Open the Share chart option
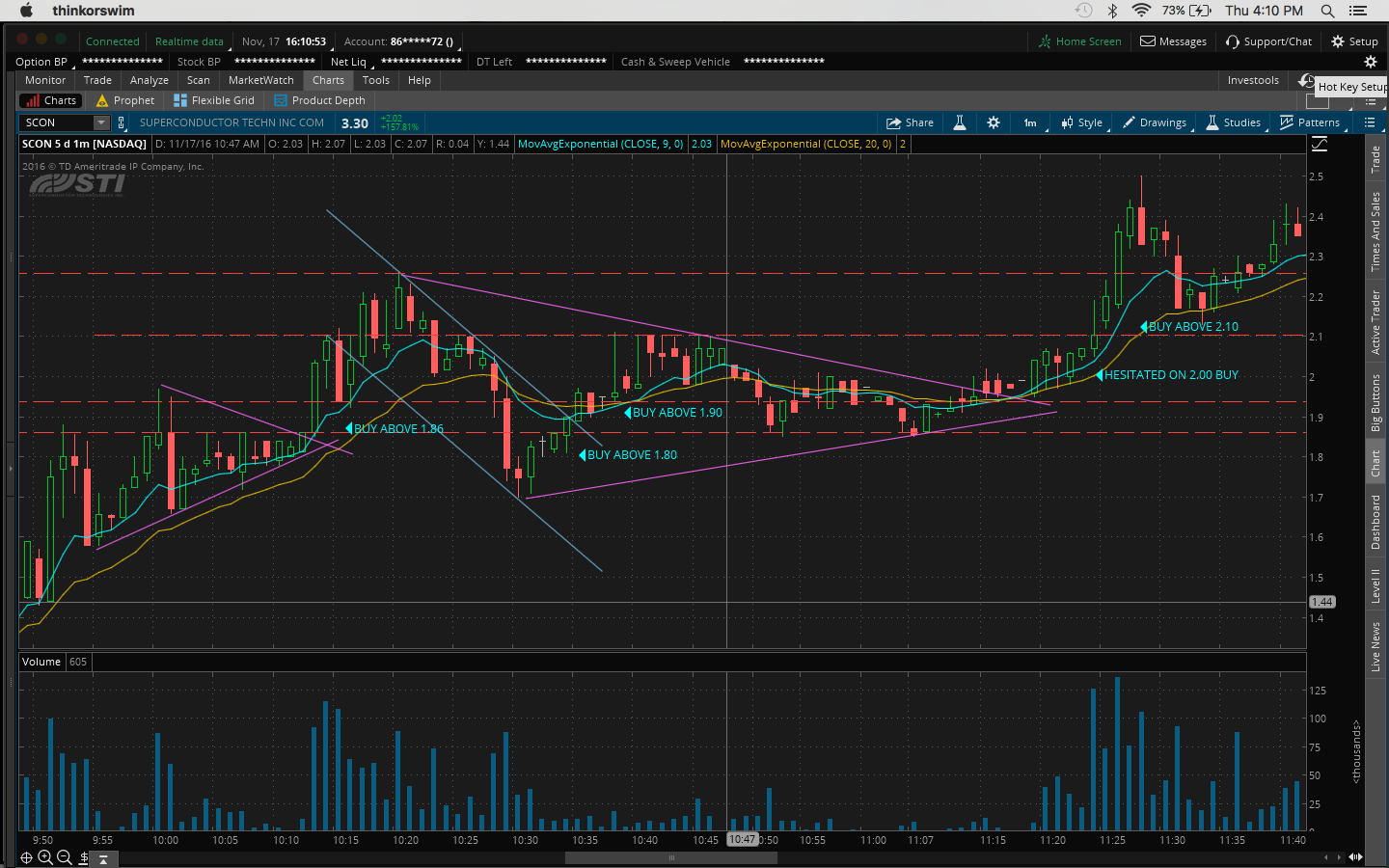This screenshot has height=868, width=1389. pos(910,122)
